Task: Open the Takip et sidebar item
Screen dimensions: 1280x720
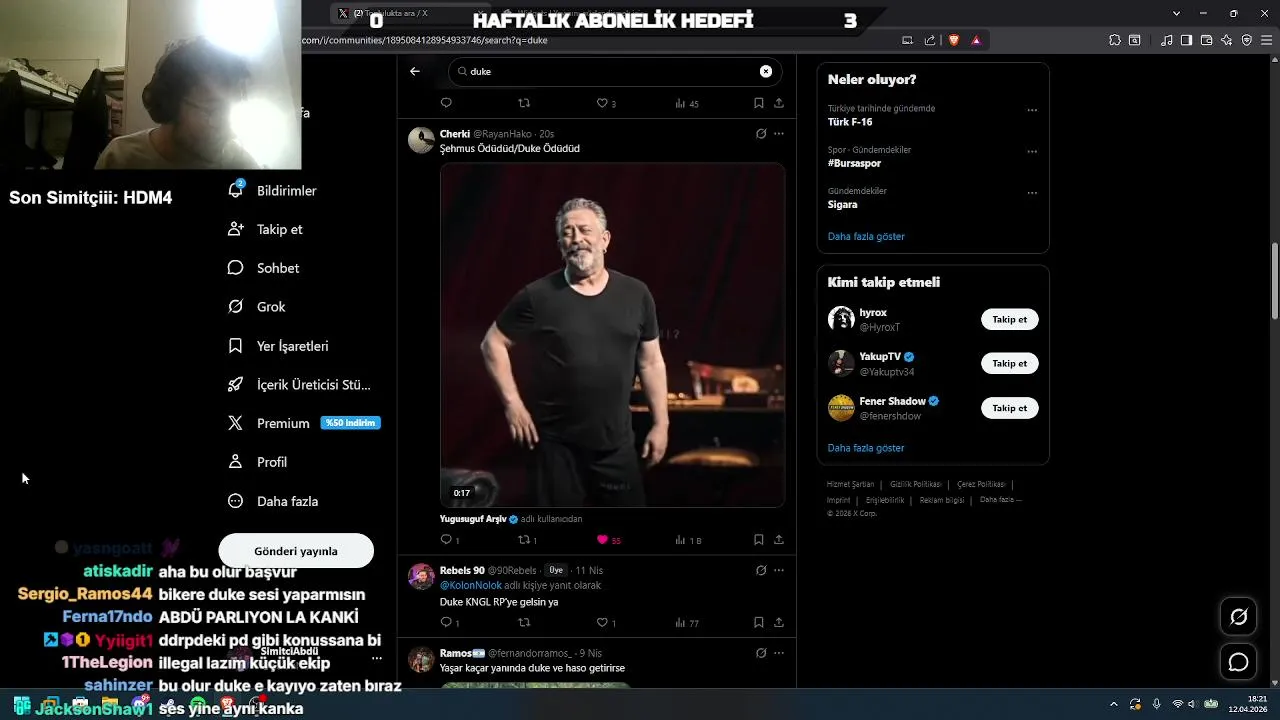Action: 265,229
